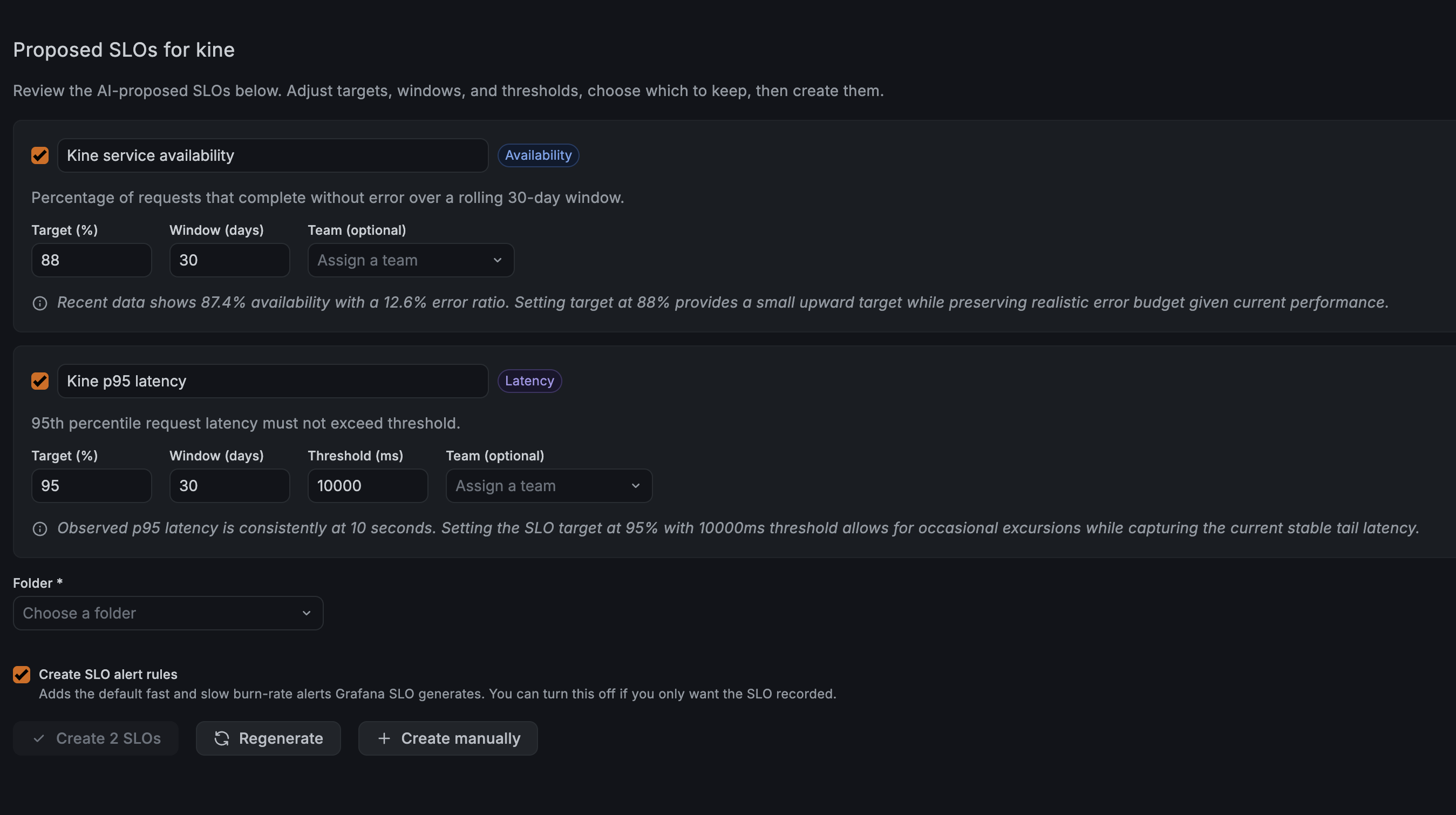The image size is (1456, 815).
Task: Click the info icon beside availability rationale
Action: (x=39, y=303)
